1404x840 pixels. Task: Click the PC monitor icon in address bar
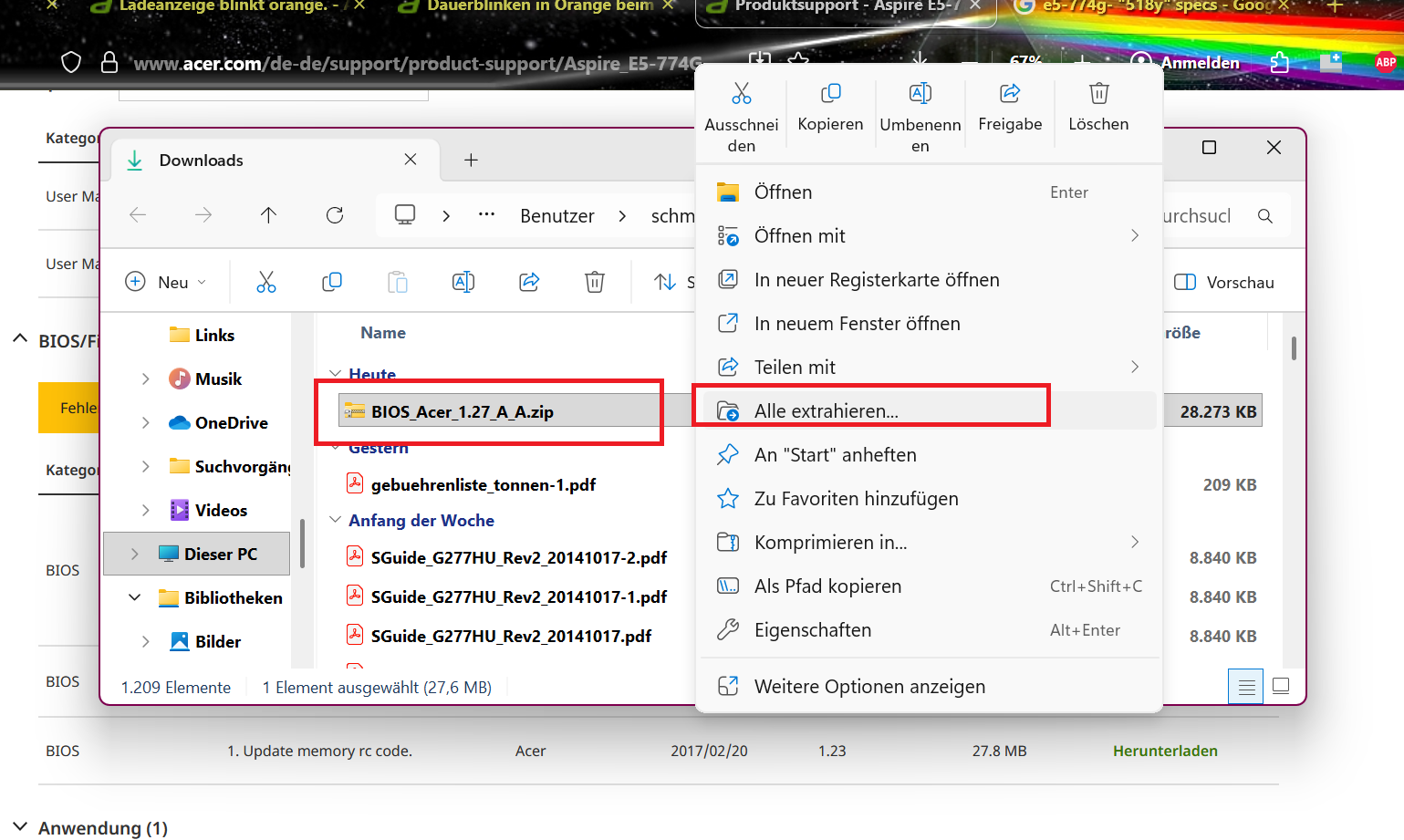tap(405, 215)
